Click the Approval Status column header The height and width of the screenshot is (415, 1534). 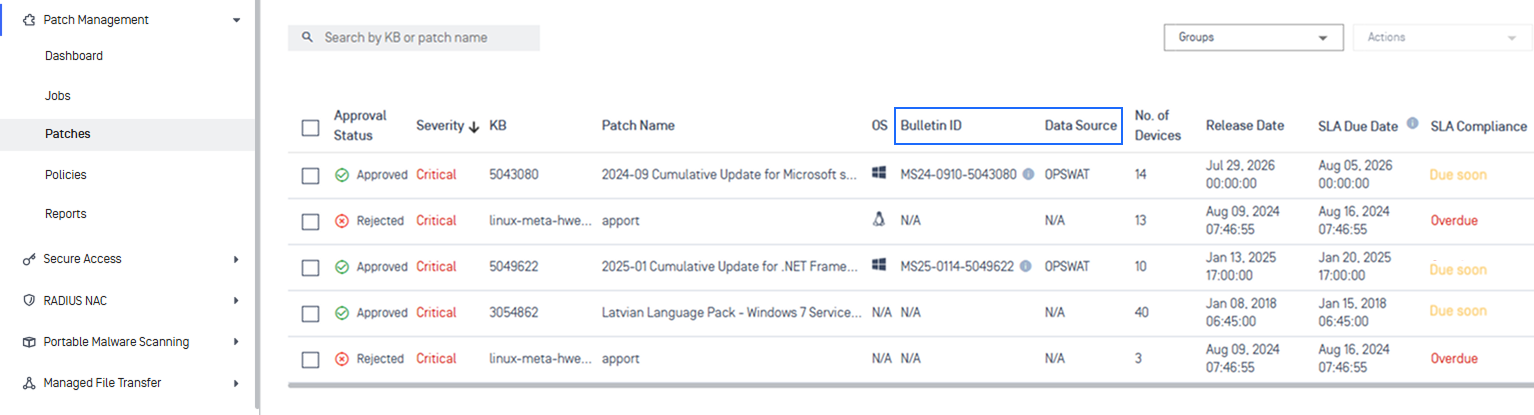[x=360, y=126]
